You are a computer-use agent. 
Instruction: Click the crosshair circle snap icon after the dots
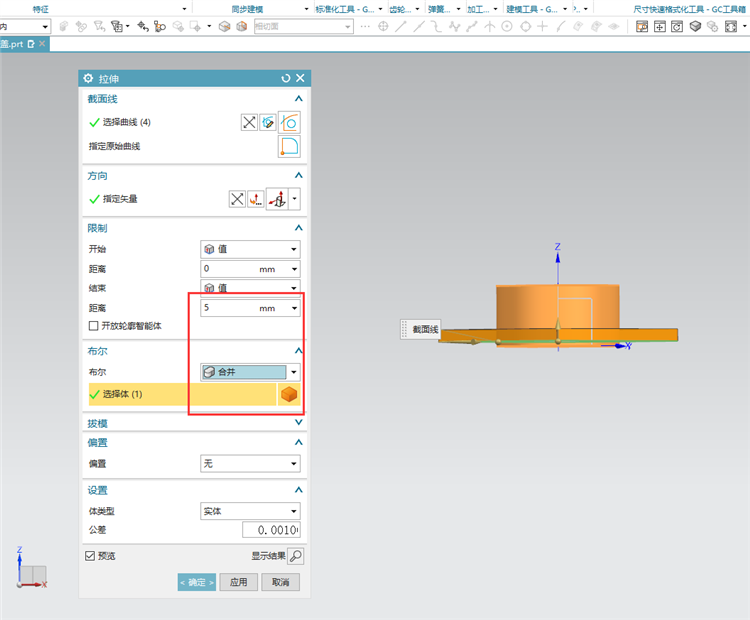pyautogui.click(x=383, y=26)
